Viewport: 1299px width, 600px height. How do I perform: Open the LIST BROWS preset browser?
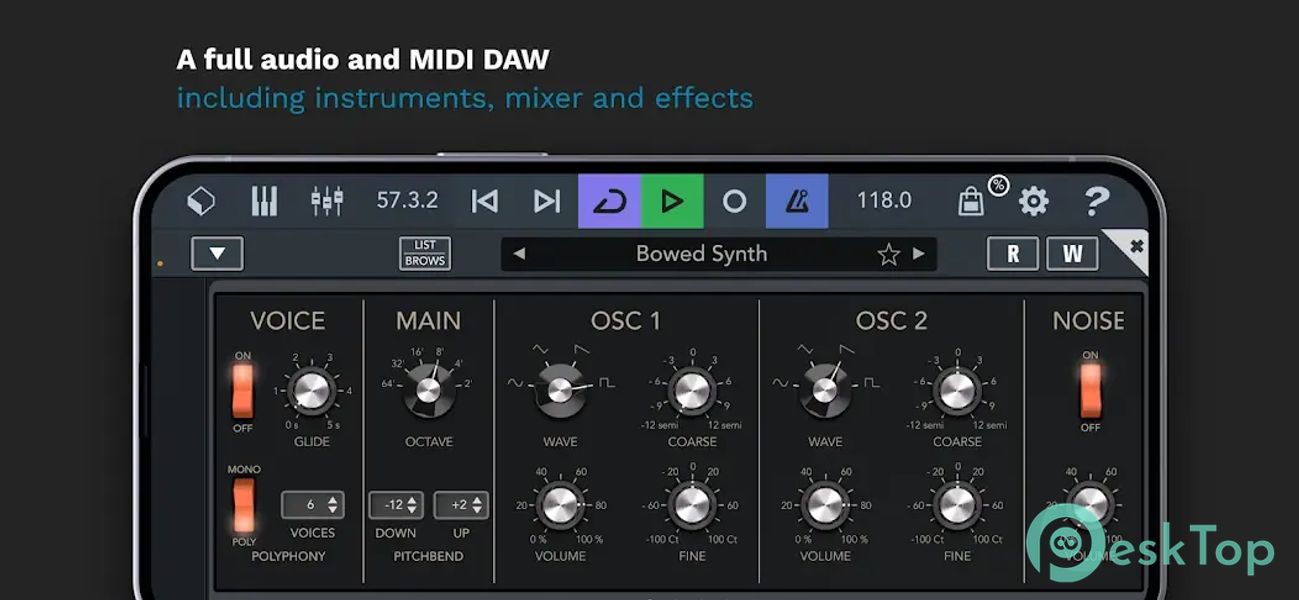(425, 253)
